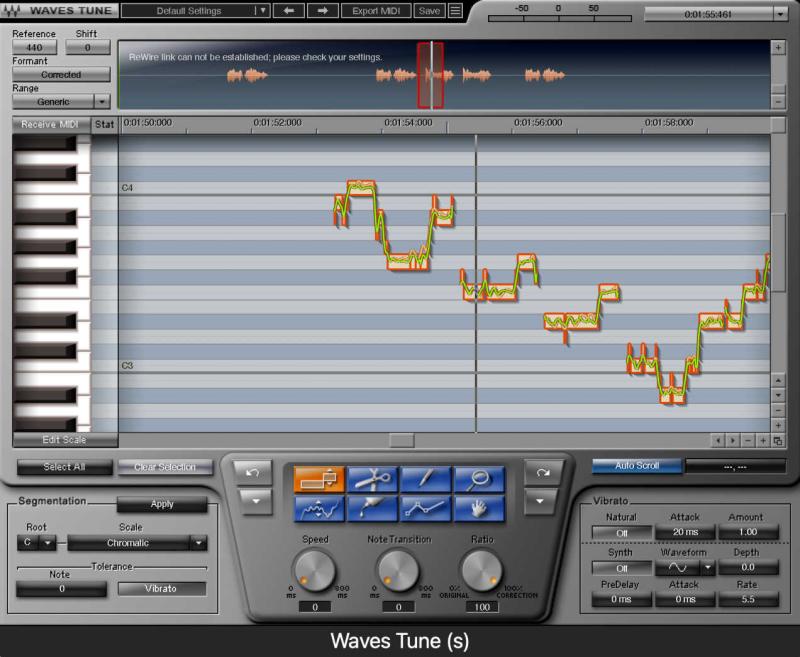Image resolution: width=800 pixels, height=657 pixels.
Task: Click the Note Transition knob
Action: coord(398,571)
